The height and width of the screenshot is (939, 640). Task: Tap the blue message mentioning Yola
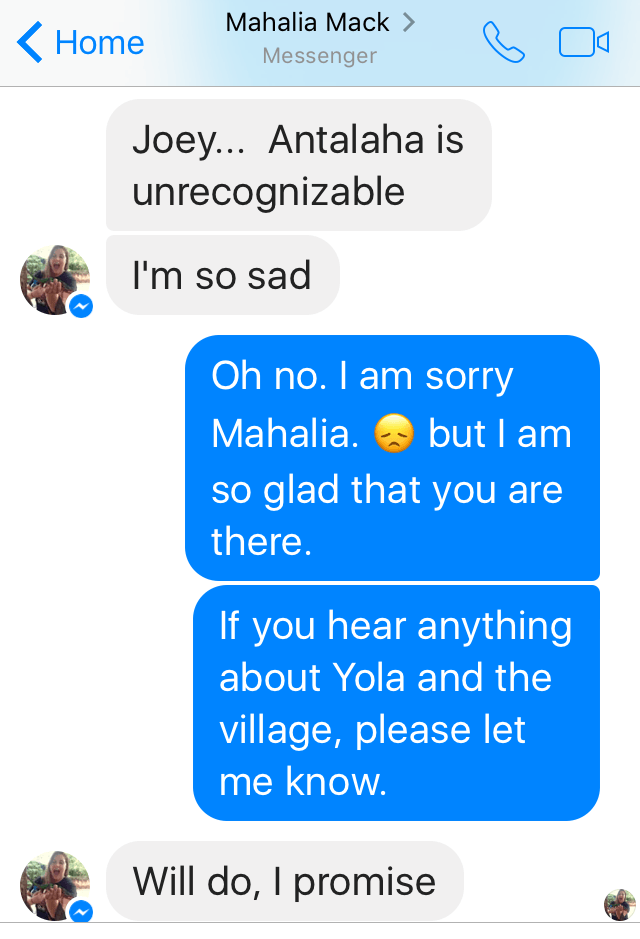[394, 703]
